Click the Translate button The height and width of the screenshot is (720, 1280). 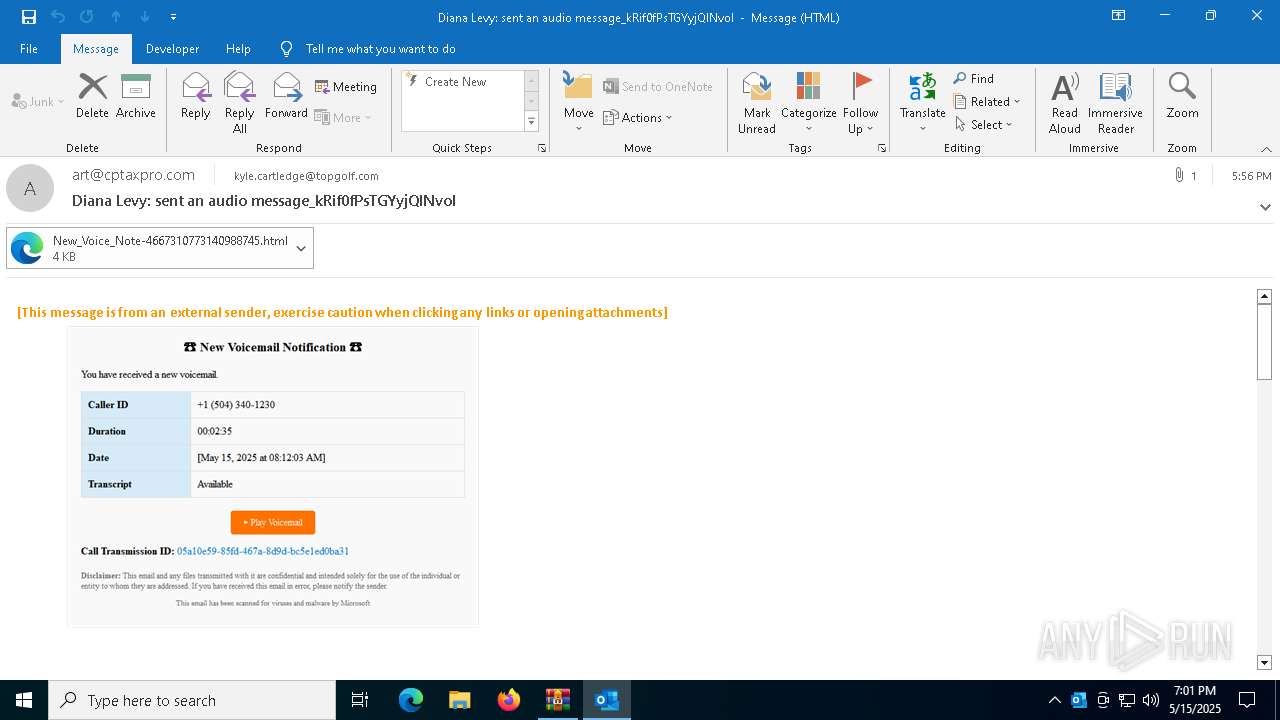tap(923, 102)
